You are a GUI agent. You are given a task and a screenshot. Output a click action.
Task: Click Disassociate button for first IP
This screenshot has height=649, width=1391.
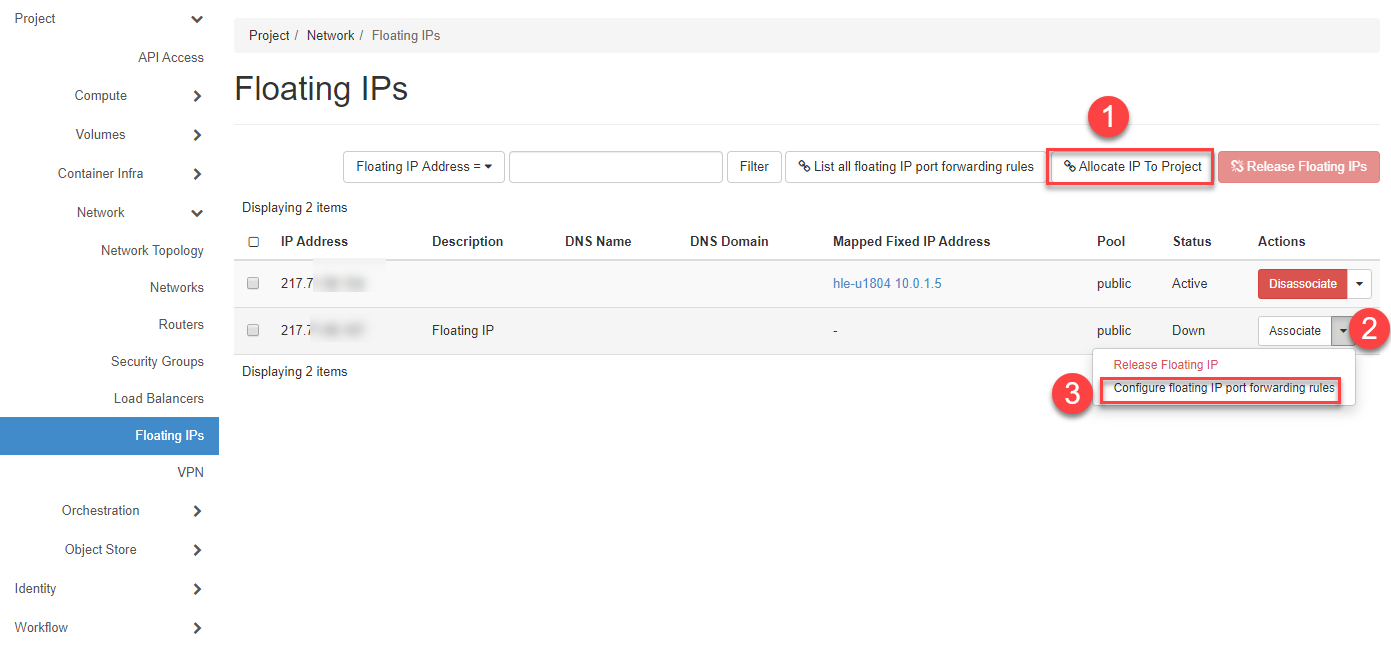point(1302,284)
